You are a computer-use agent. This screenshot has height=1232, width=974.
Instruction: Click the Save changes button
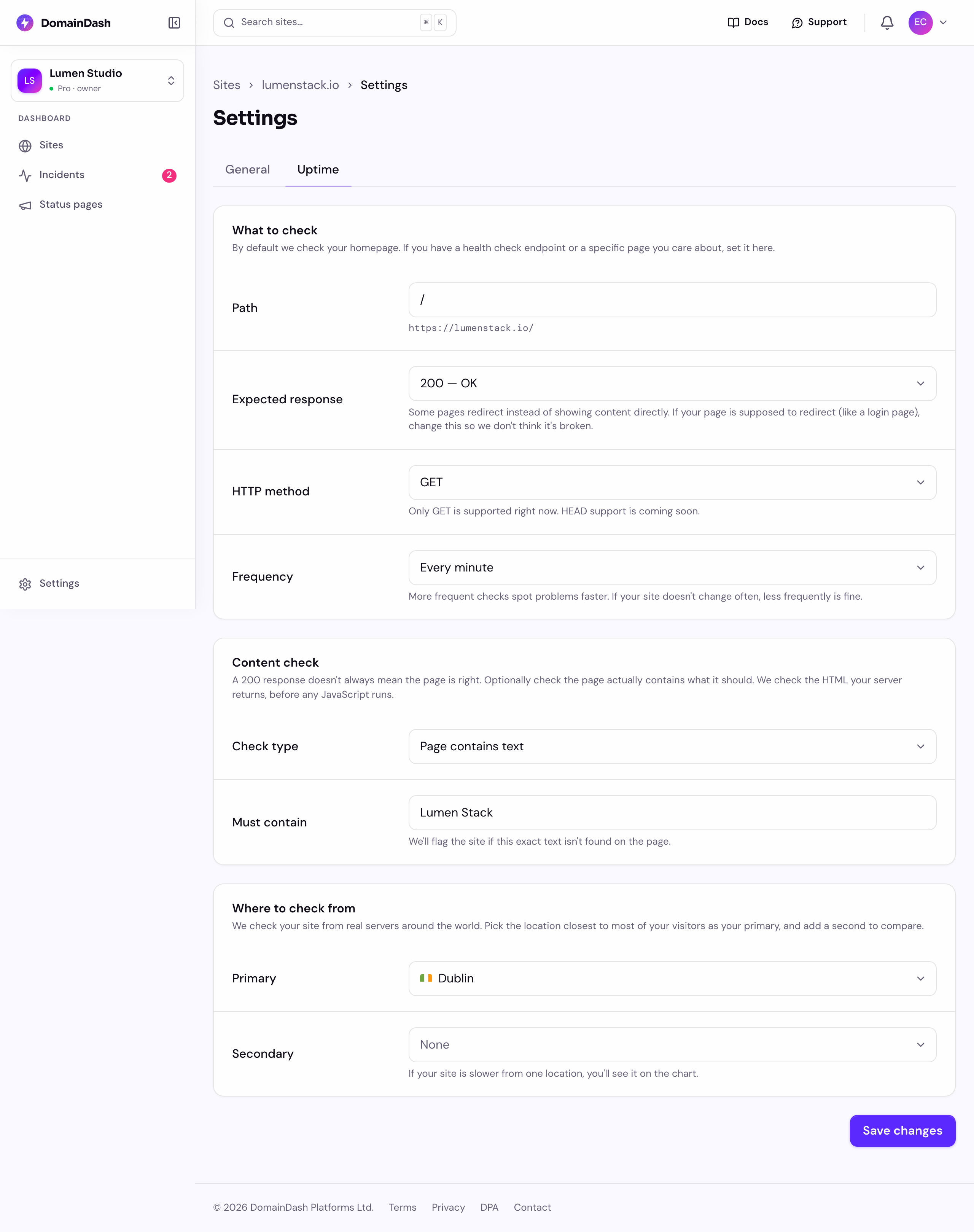[x=902, y=1131]
